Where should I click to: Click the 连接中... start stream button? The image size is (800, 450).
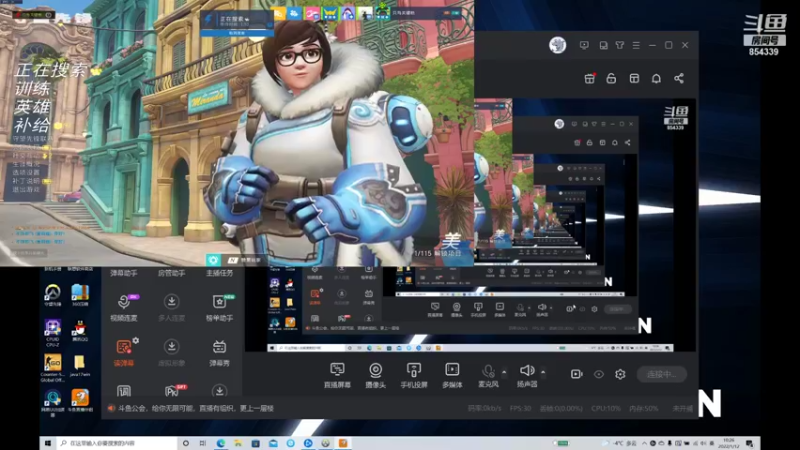pyautogui.click(x=661, y=374)
